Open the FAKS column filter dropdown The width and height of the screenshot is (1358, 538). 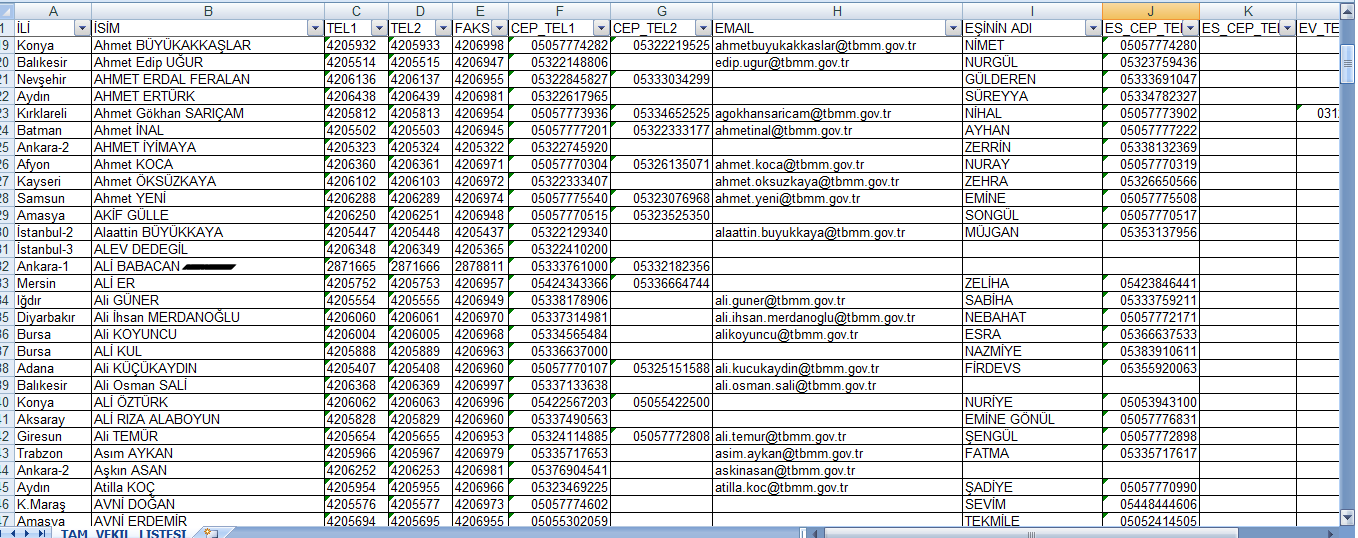point(497,29)
